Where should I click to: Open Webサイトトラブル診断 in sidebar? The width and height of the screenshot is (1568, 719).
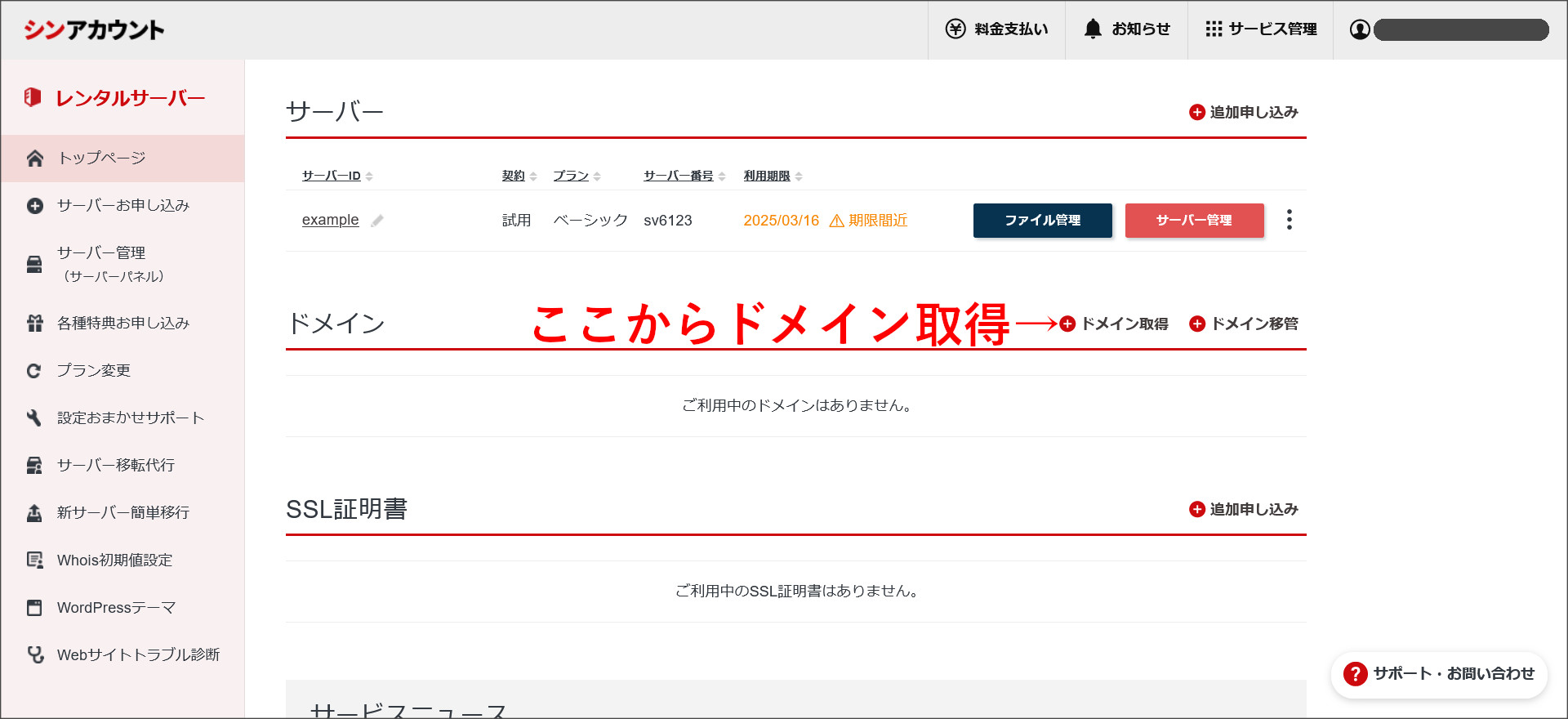[x=122, y=655]
